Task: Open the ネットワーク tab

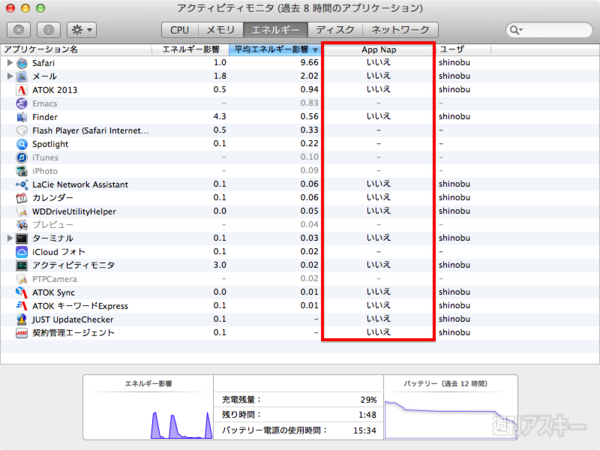Action: (x=400, y=30)
